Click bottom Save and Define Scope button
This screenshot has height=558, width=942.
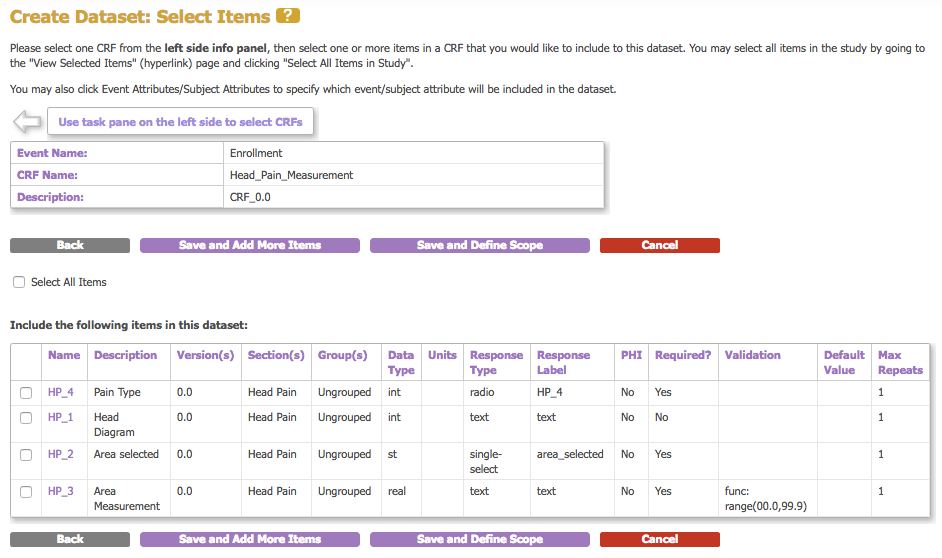coord(480,539)
